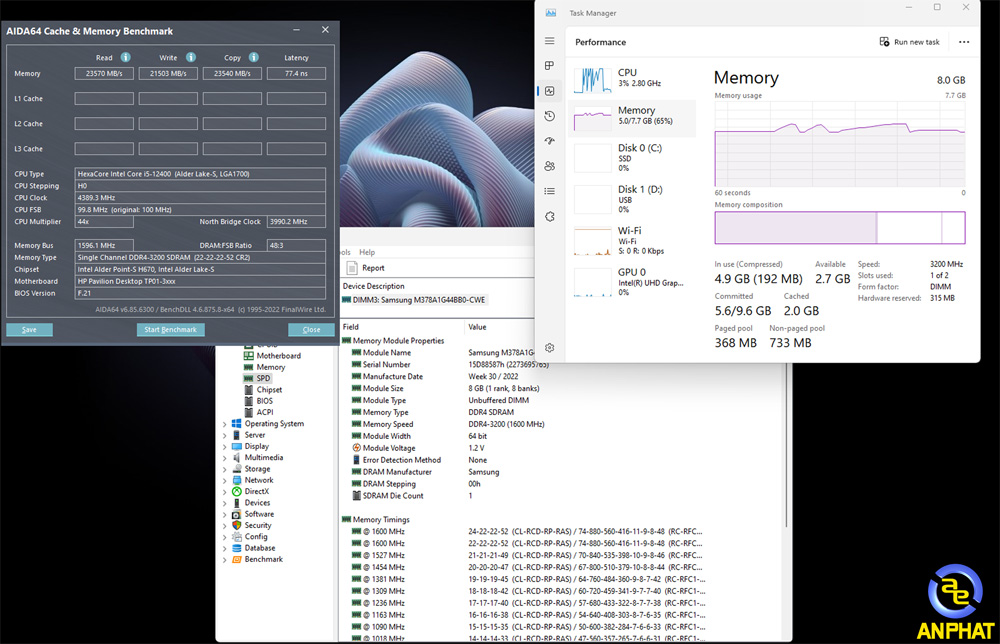Open the Users page in Task Manager
The width and height of the screenshot is (1000, 644).
pos(550,166)
